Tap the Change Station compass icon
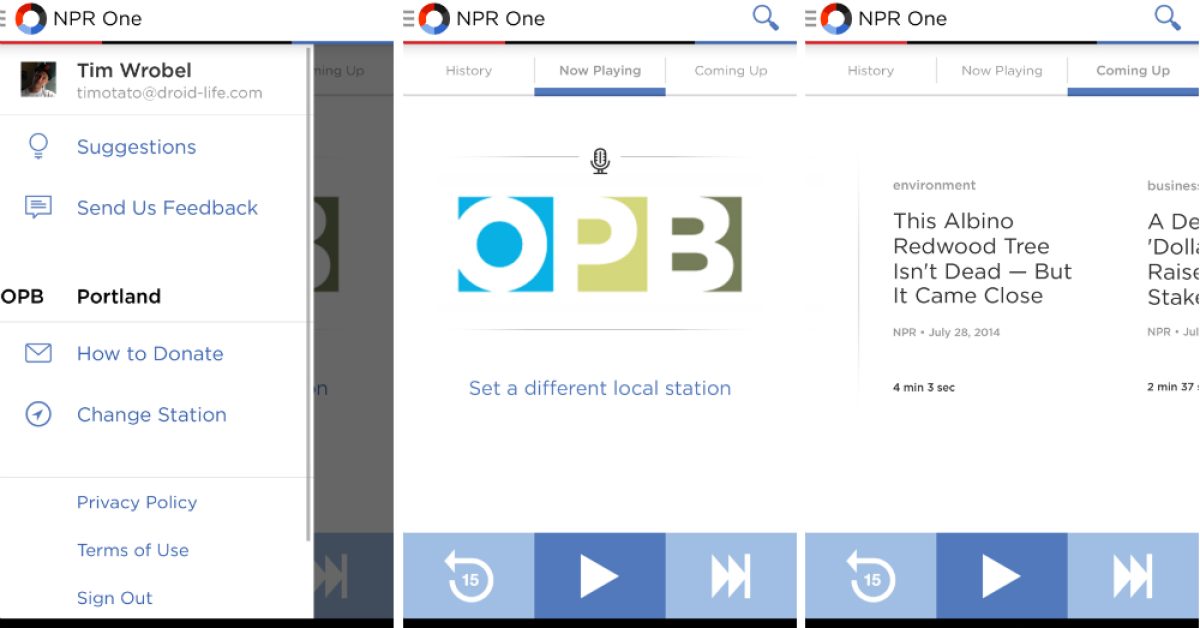The height and width of the screenshot is (628, 1200). [38, 414]
